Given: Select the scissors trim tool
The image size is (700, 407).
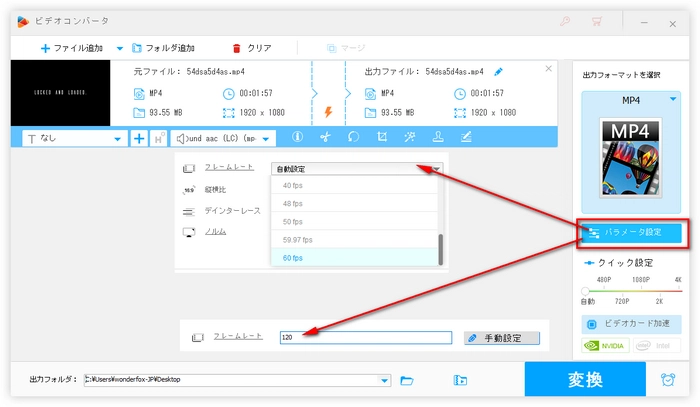Looking at the screenshot, I should click(325, 137).
